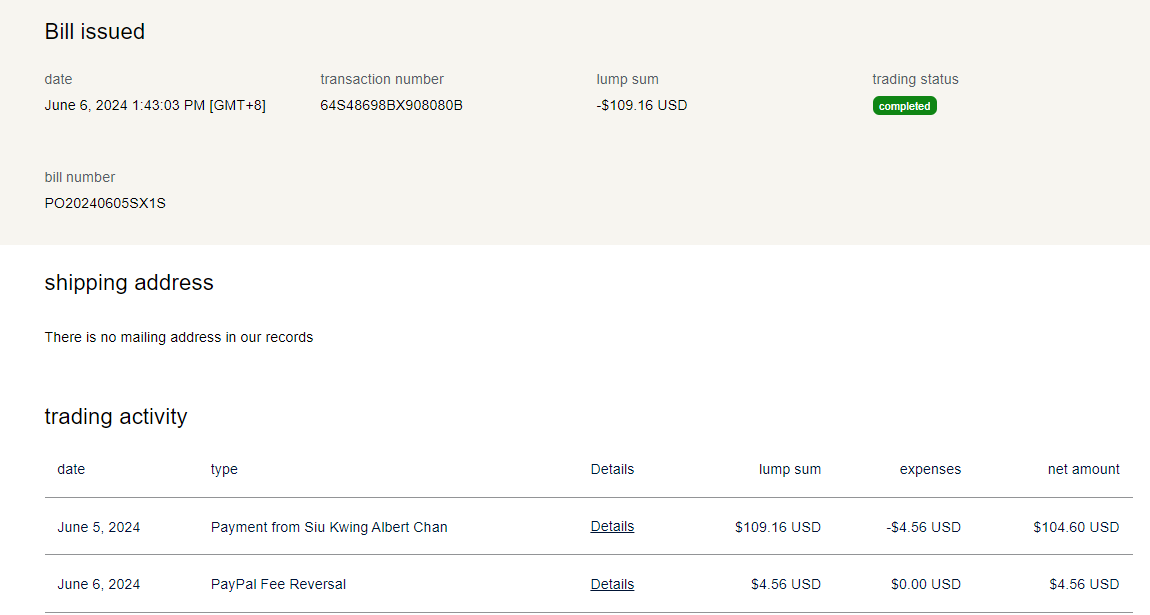Open Details link for PayPal Fee Reversal
Image resolution: width=1150 pixels, height=615 pixels.
(612, 584)
